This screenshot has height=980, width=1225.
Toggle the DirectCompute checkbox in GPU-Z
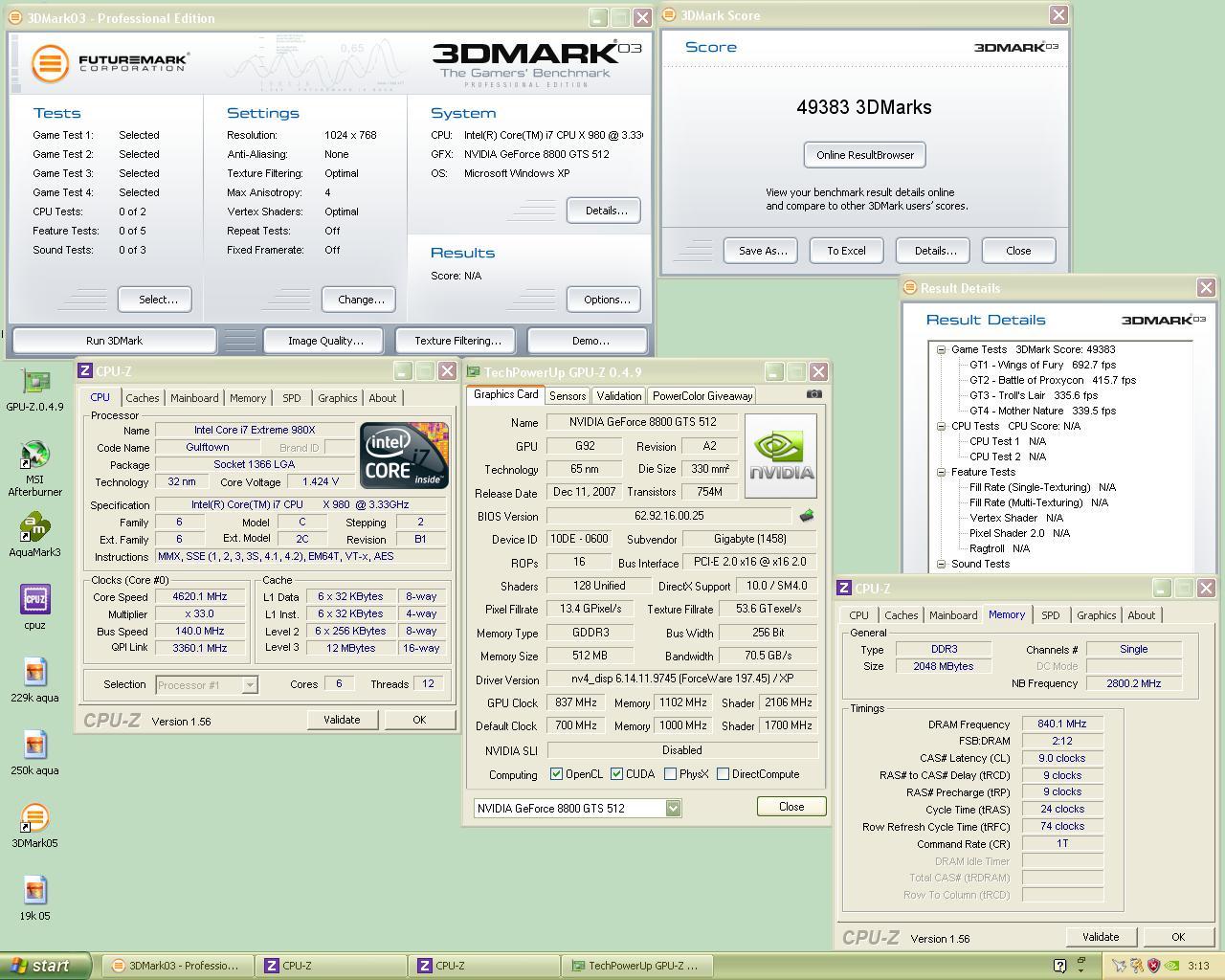point(723,773)
